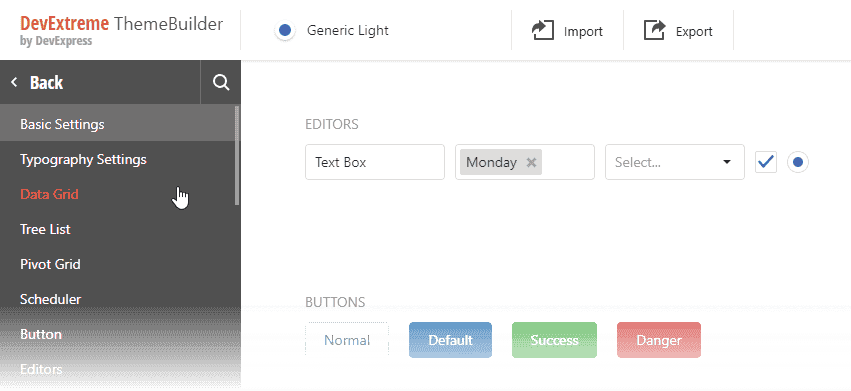Open the Select... dropdown arrow

tap(727, 162)
